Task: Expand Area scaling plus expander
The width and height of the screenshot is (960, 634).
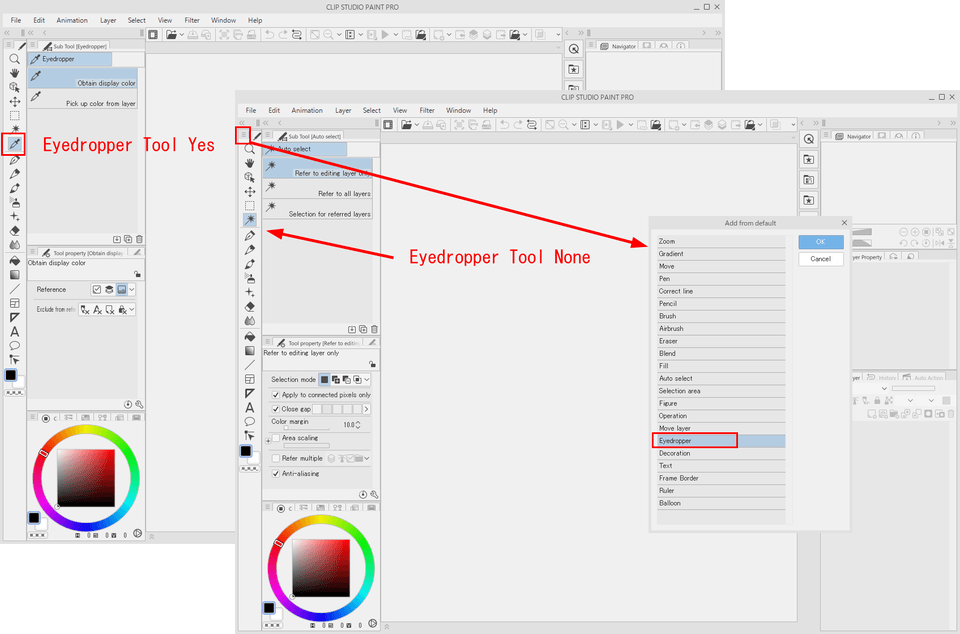Action: [x=268, y=441]
